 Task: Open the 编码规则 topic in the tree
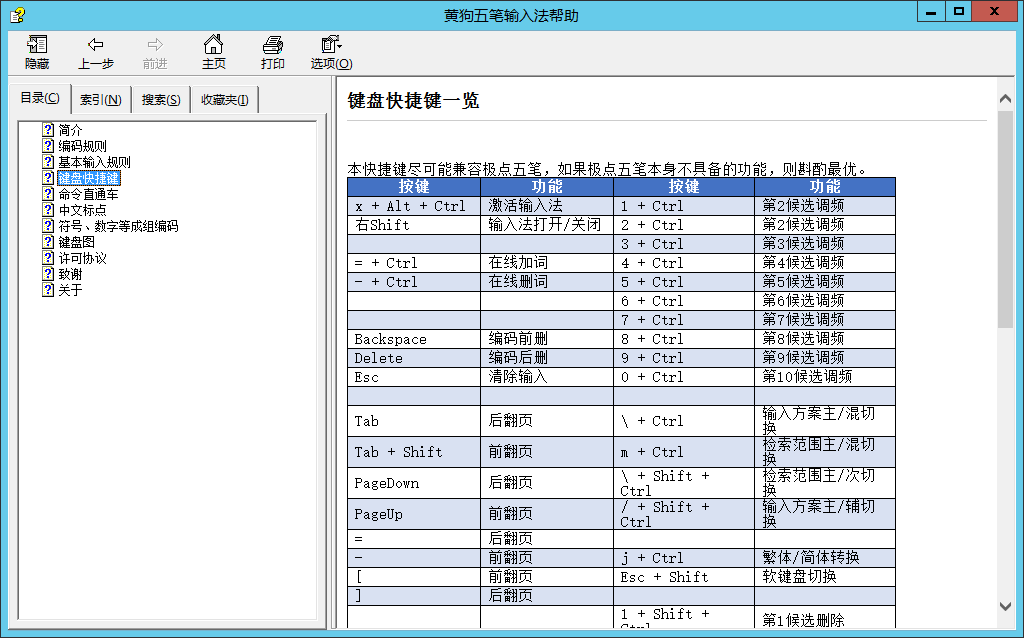82,146
